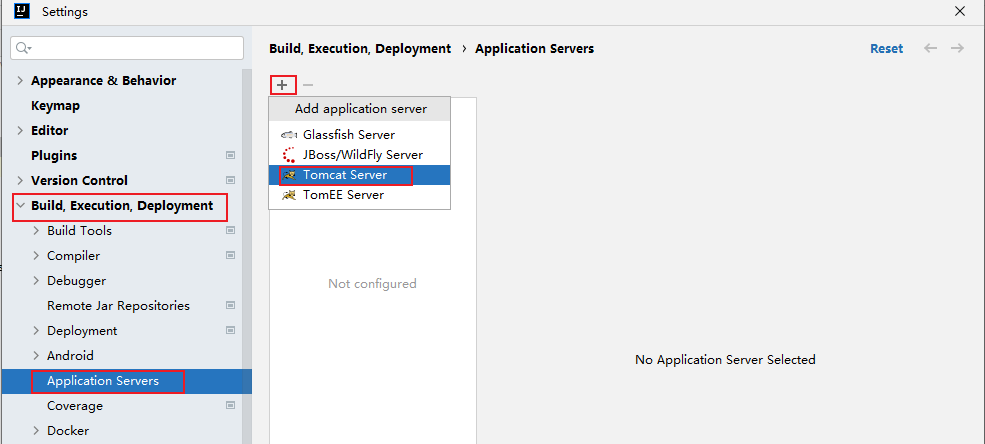Click the IntelliJ IDEA logo in title bar

[23, 11]
